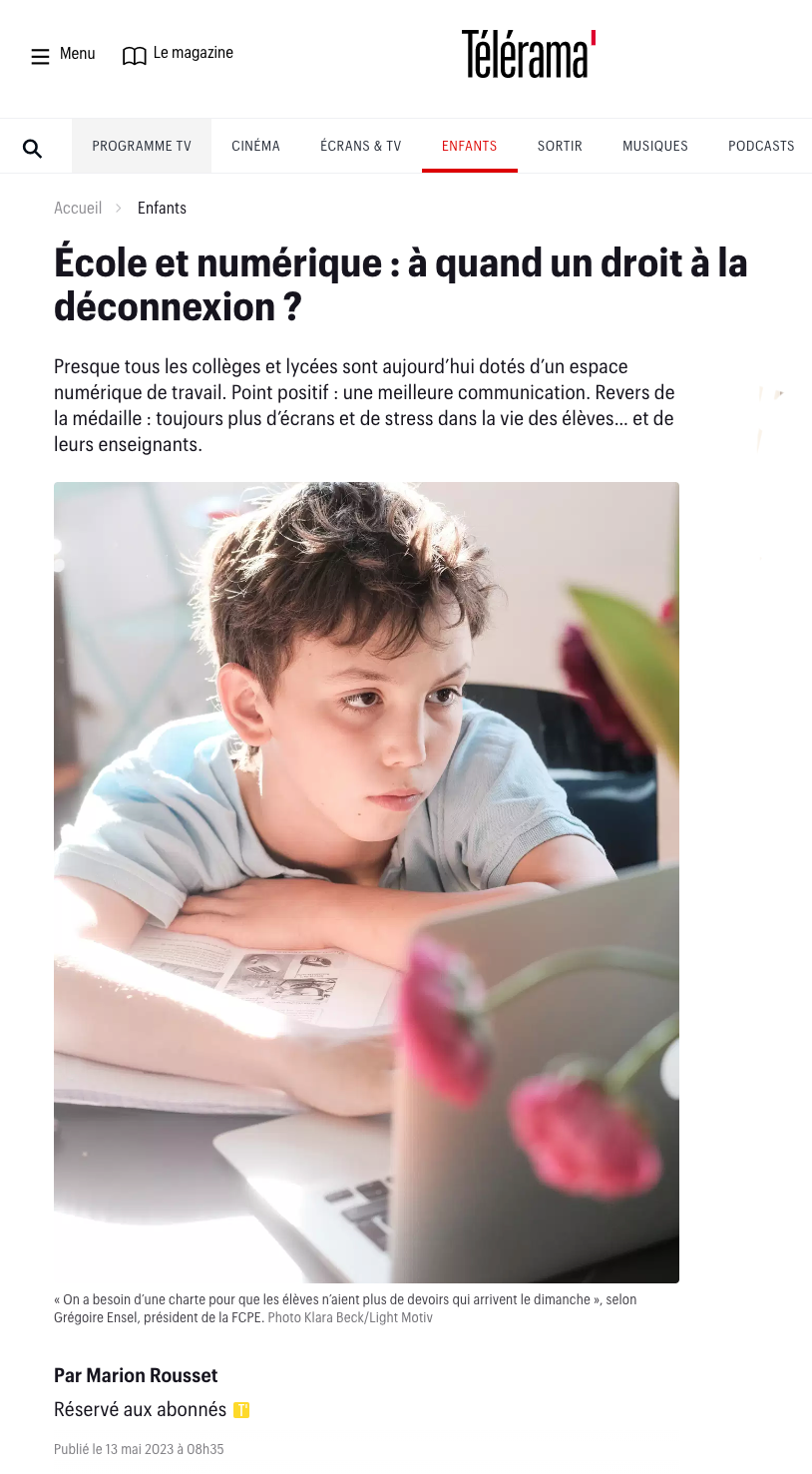Click the yellow subscriber badge icon

click(240, 1410)
